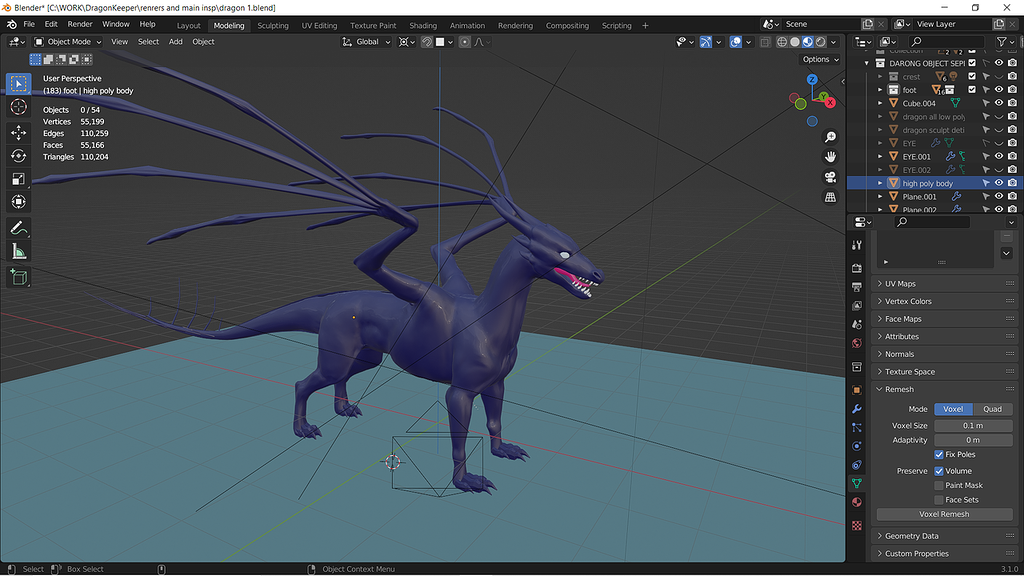Toggle camera view with the viewport camera icon
1024x576 pixels.
click(x=830, y=177)
